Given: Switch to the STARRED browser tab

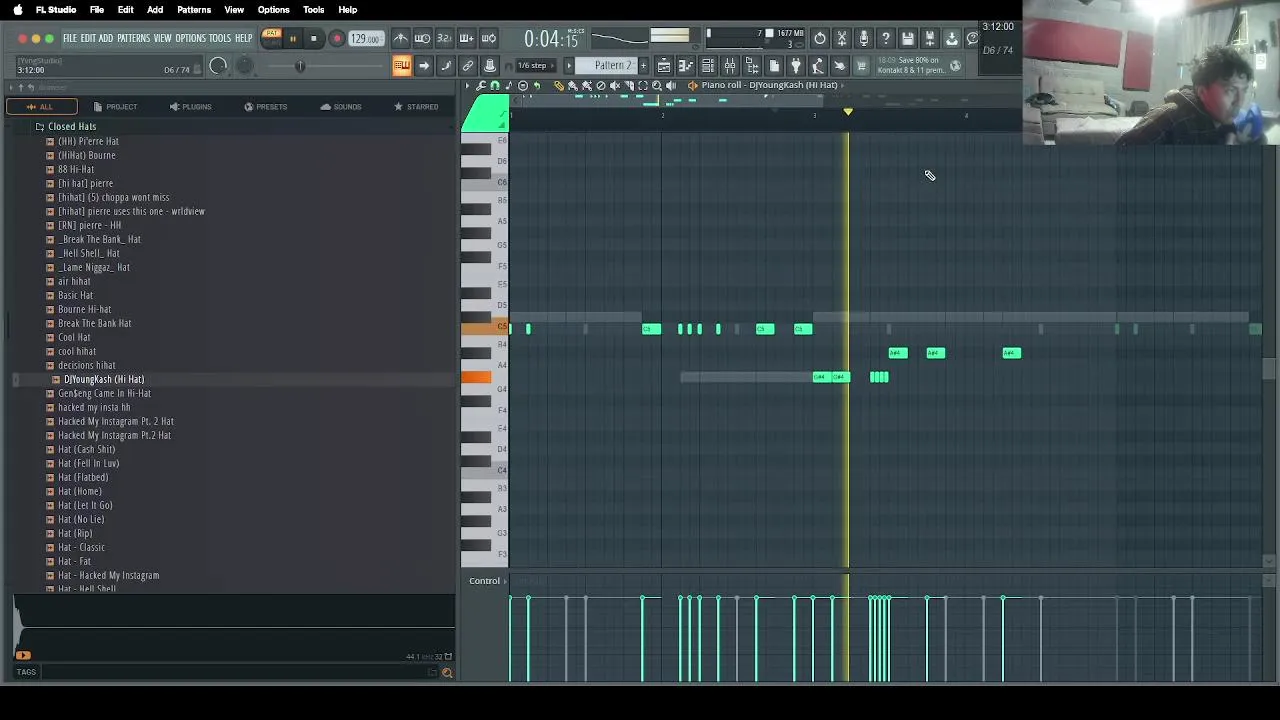Looking at the screenshot, I should (x=416, y=106).
